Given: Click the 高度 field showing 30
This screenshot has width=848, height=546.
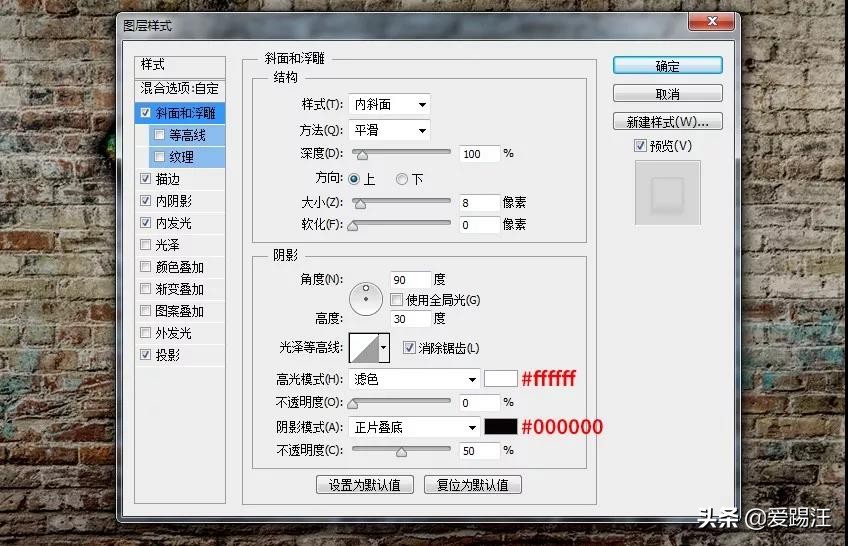Looking at the screenshot, I should tap(410, 319).
